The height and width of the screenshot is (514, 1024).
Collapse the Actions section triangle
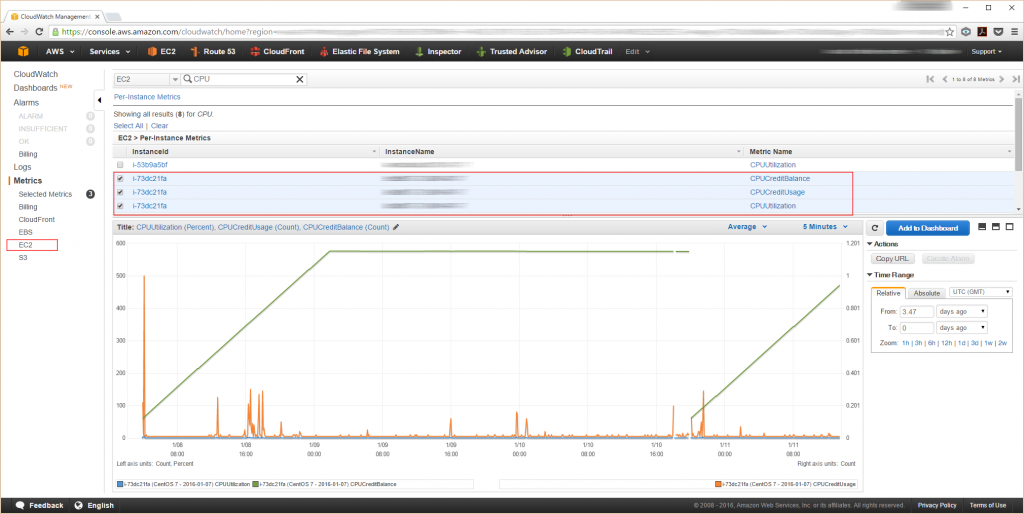(870, 244)
